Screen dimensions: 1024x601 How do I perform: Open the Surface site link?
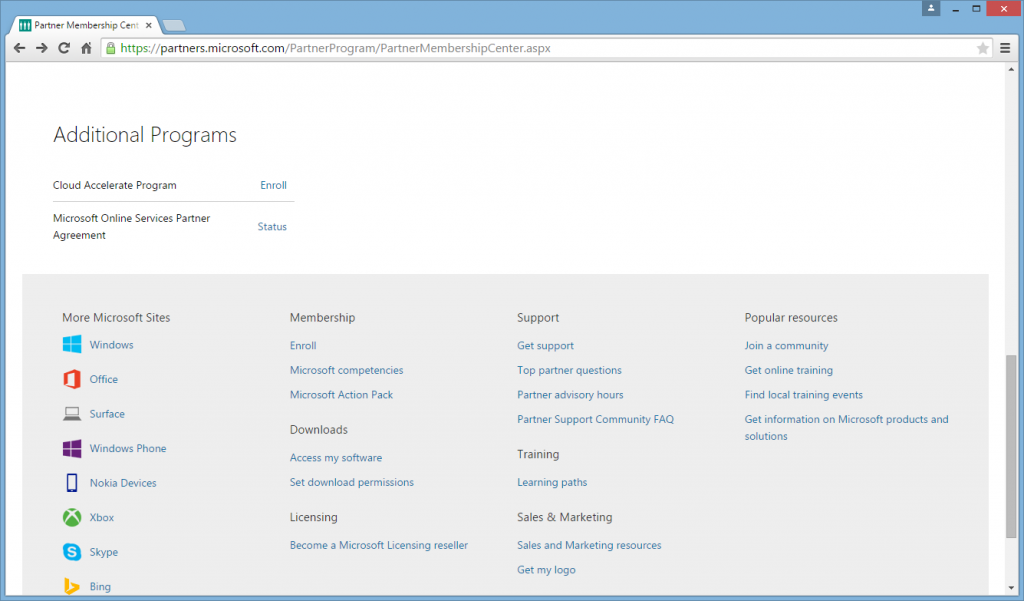pos(107,414)
